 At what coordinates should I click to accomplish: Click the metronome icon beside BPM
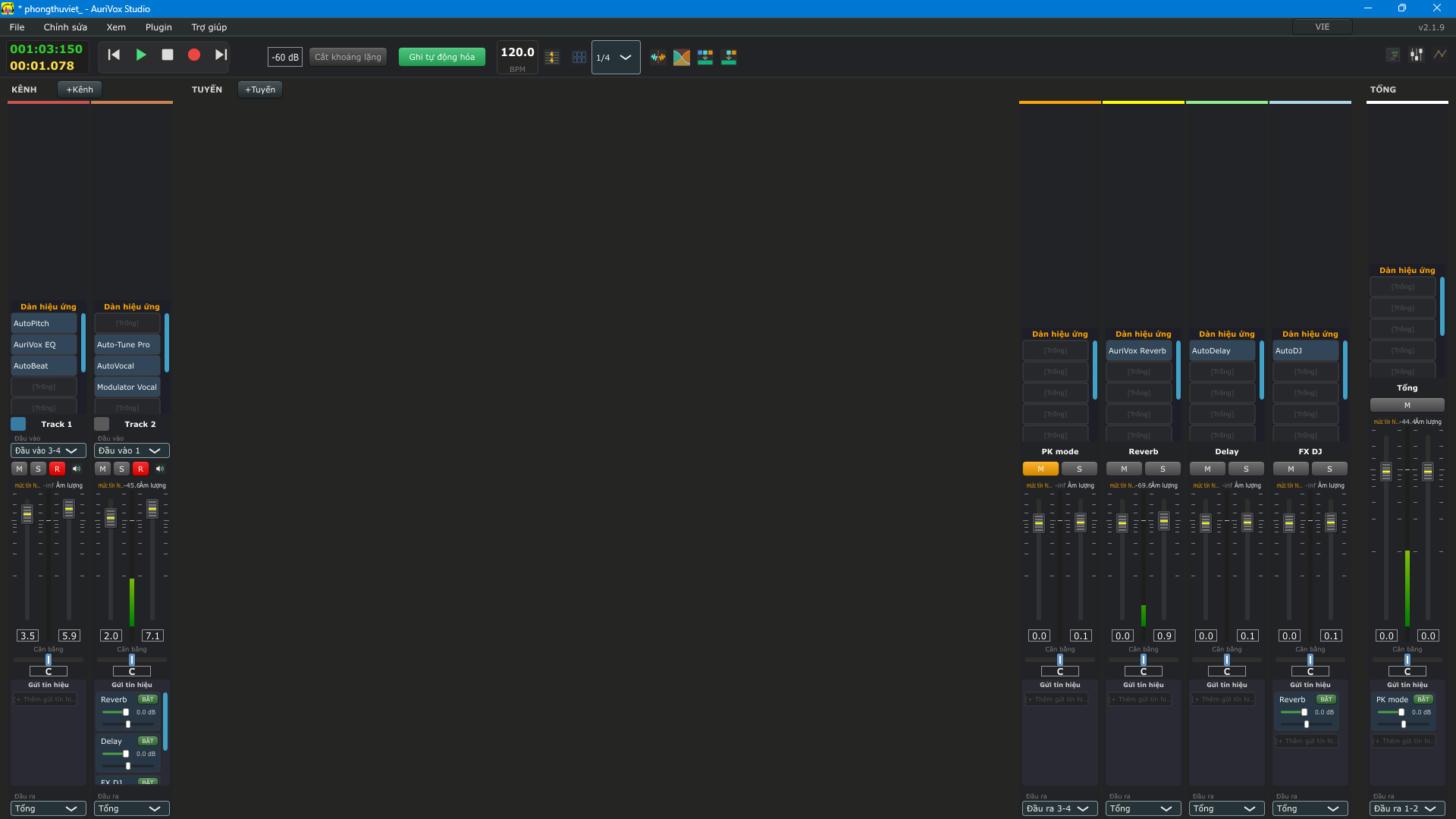(552, 57)
